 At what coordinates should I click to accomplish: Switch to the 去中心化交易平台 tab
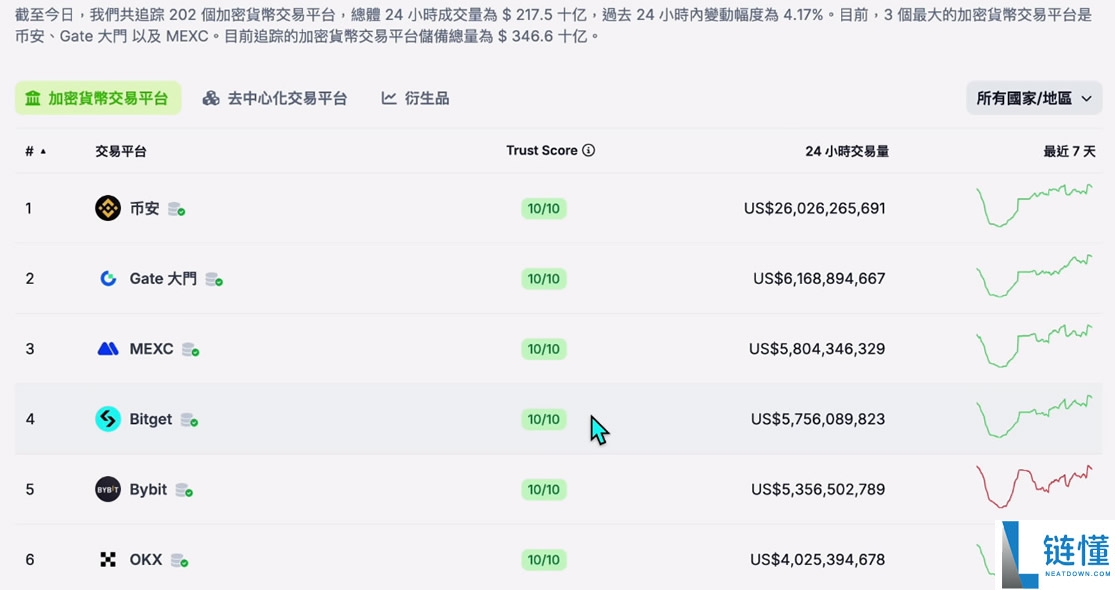point(275,98)
